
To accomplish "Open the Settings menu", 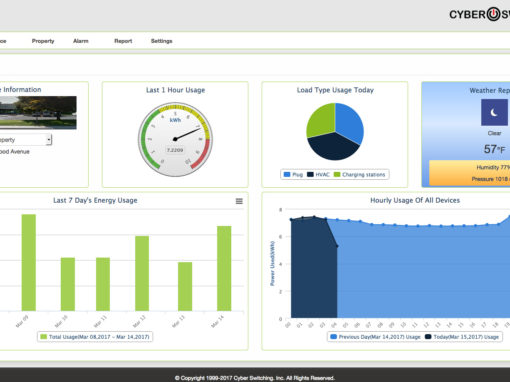I will 162,41.
